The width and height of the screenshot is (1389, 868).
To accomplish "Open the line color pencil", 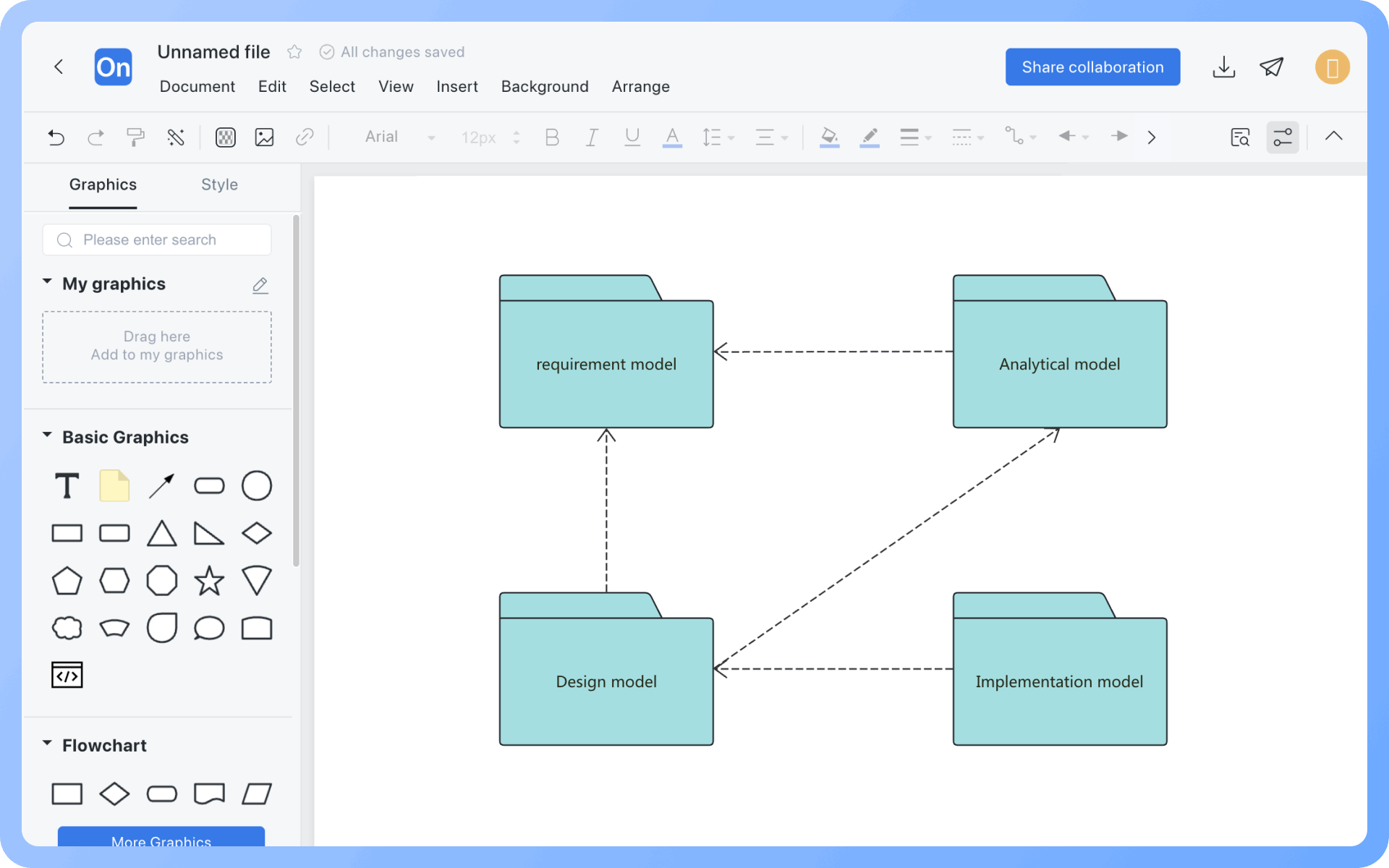I will (x=870, y=137).
